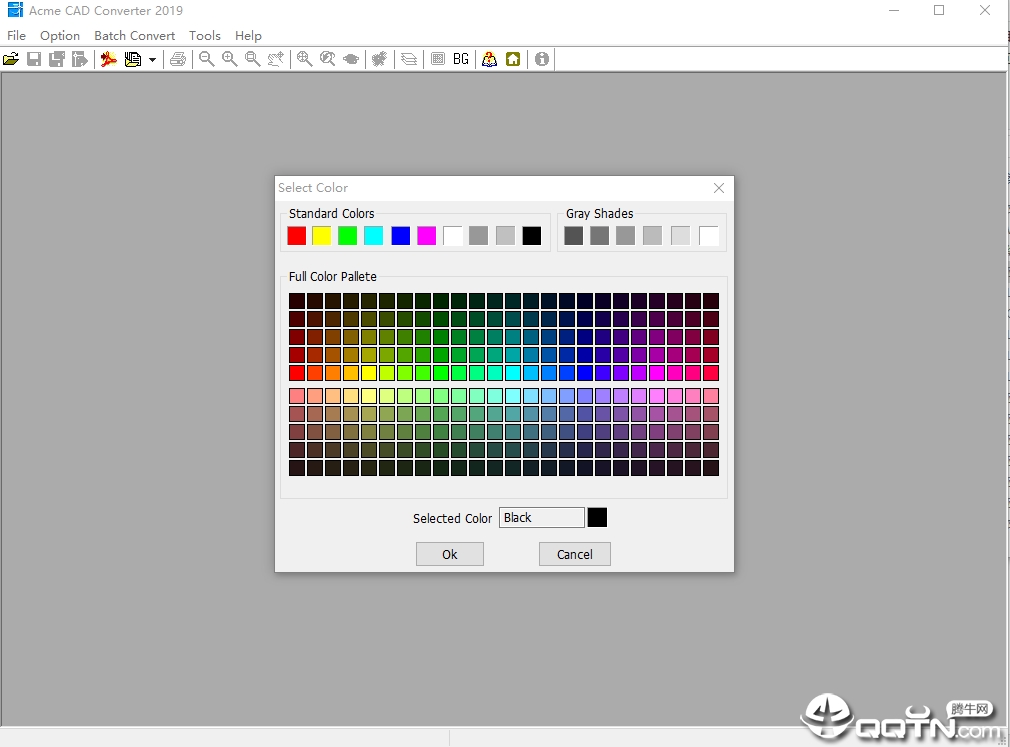This screenshot has width=1010, height=747.
Task: Select the Pan hand tool icon
Action: coord(276,59)
